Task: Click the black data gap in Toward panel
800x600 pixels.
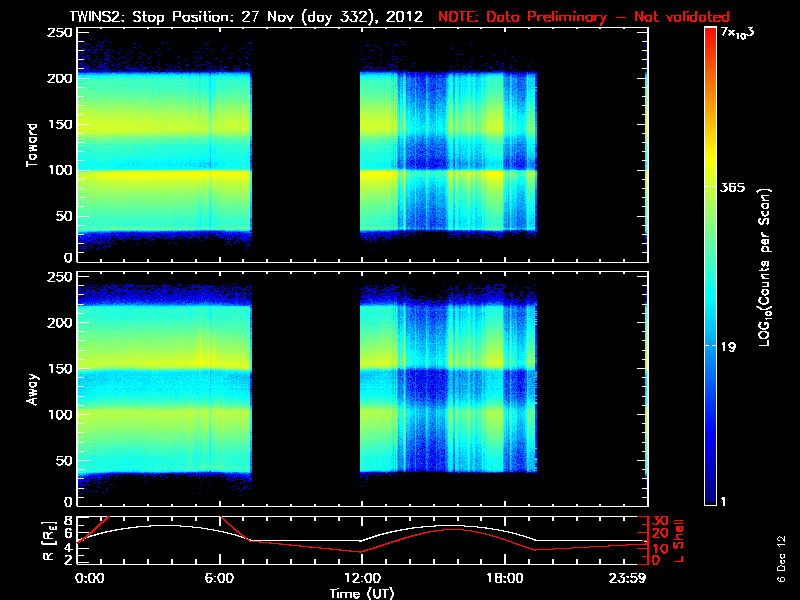Action: coord(305,145)
